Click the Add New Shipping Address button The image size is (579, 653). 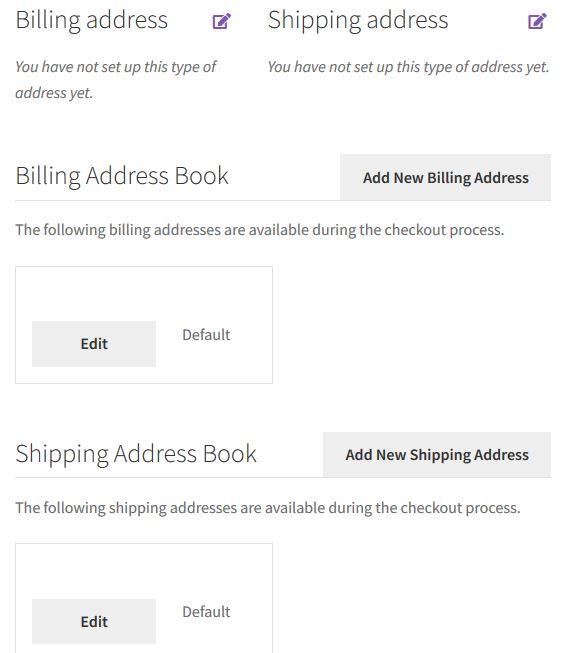437,454
